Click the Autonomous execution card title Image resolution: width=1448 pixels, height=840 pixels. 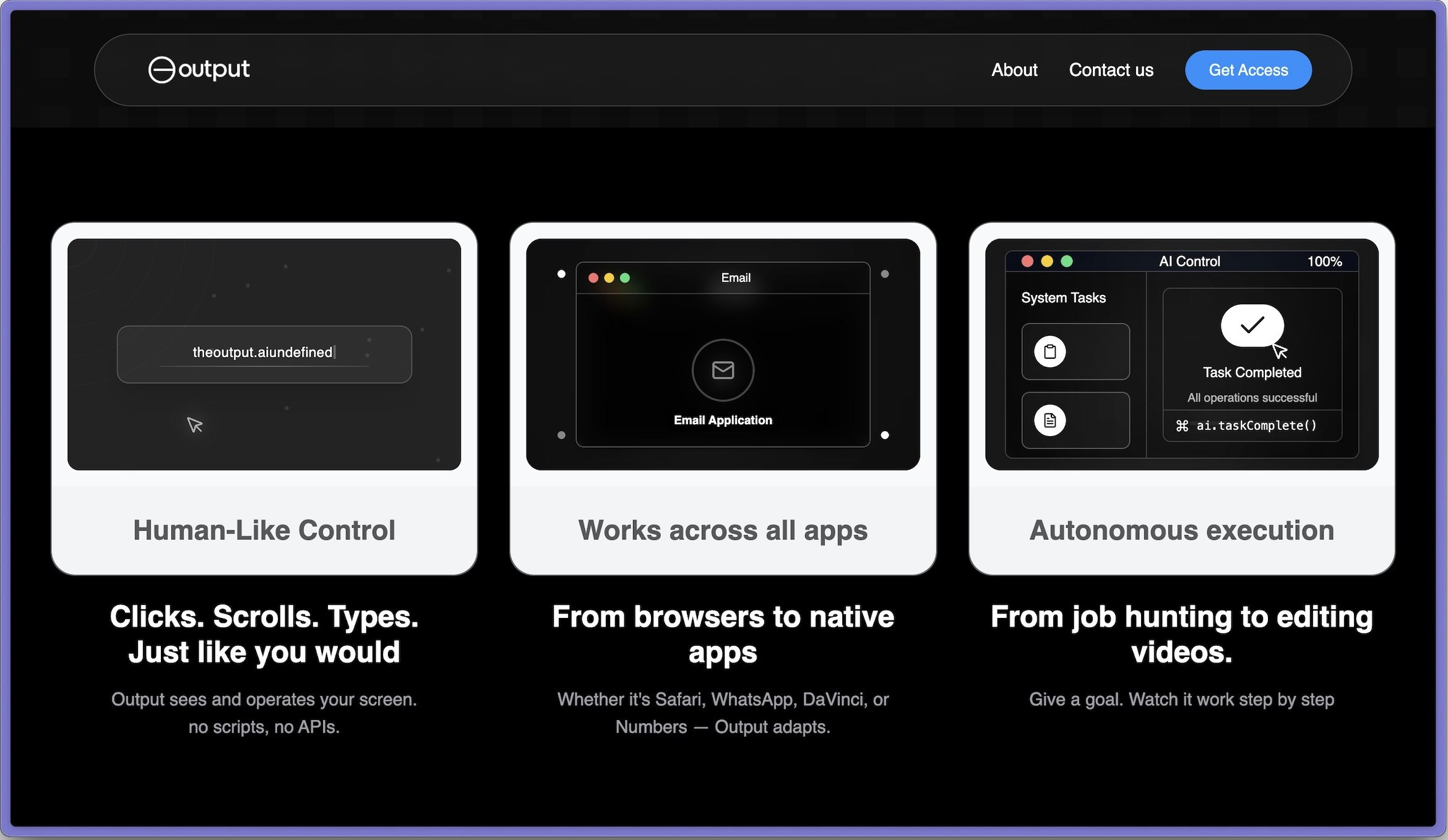click(1181, 530)
